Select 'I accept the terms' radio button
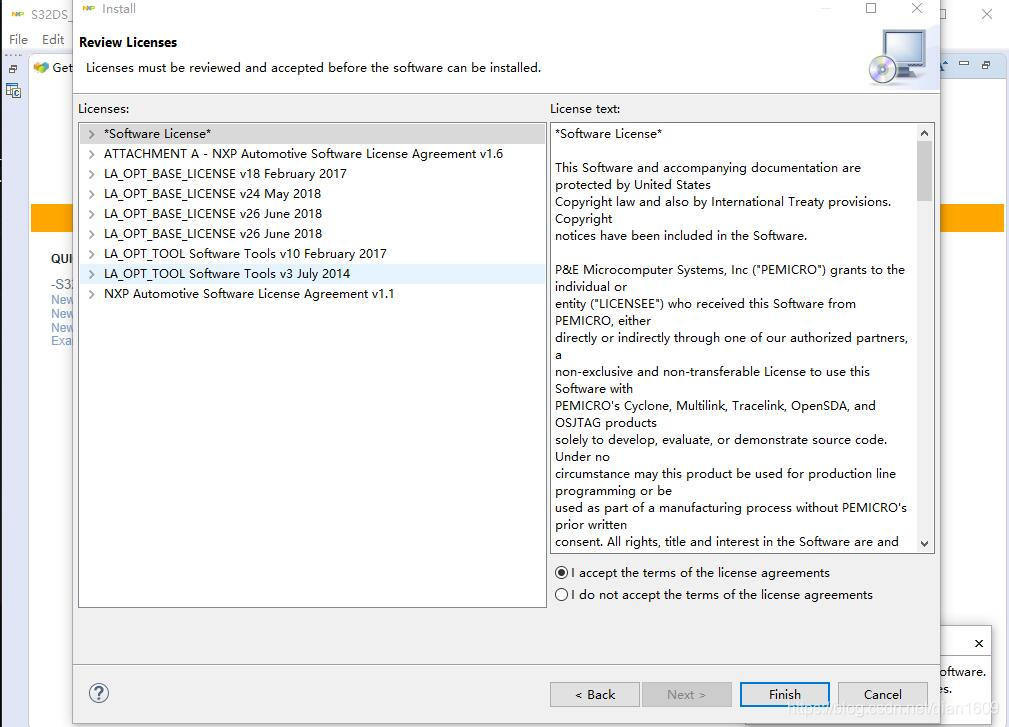The height and width of the screenshot is (727, 1009). tap(562, 573)
